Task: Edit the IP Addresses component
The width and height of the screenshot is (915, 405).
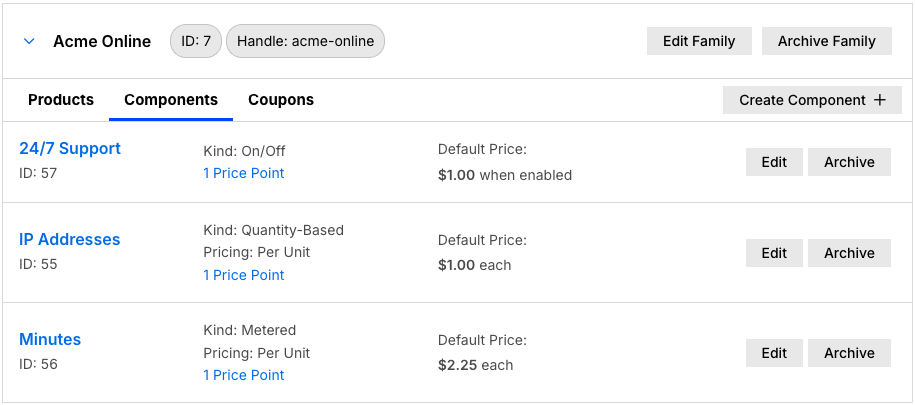Action: 774,253
